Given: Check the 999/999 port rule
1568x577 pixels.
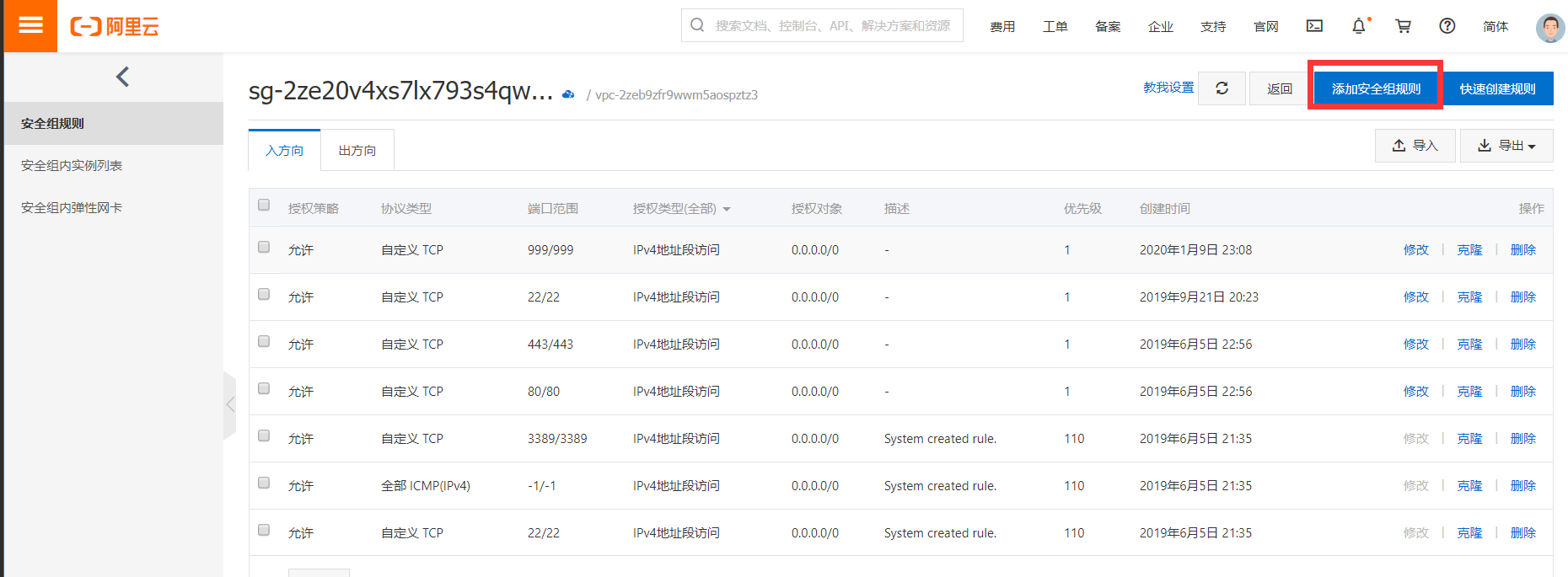Looking at the screenshot, I should [264, 247].
